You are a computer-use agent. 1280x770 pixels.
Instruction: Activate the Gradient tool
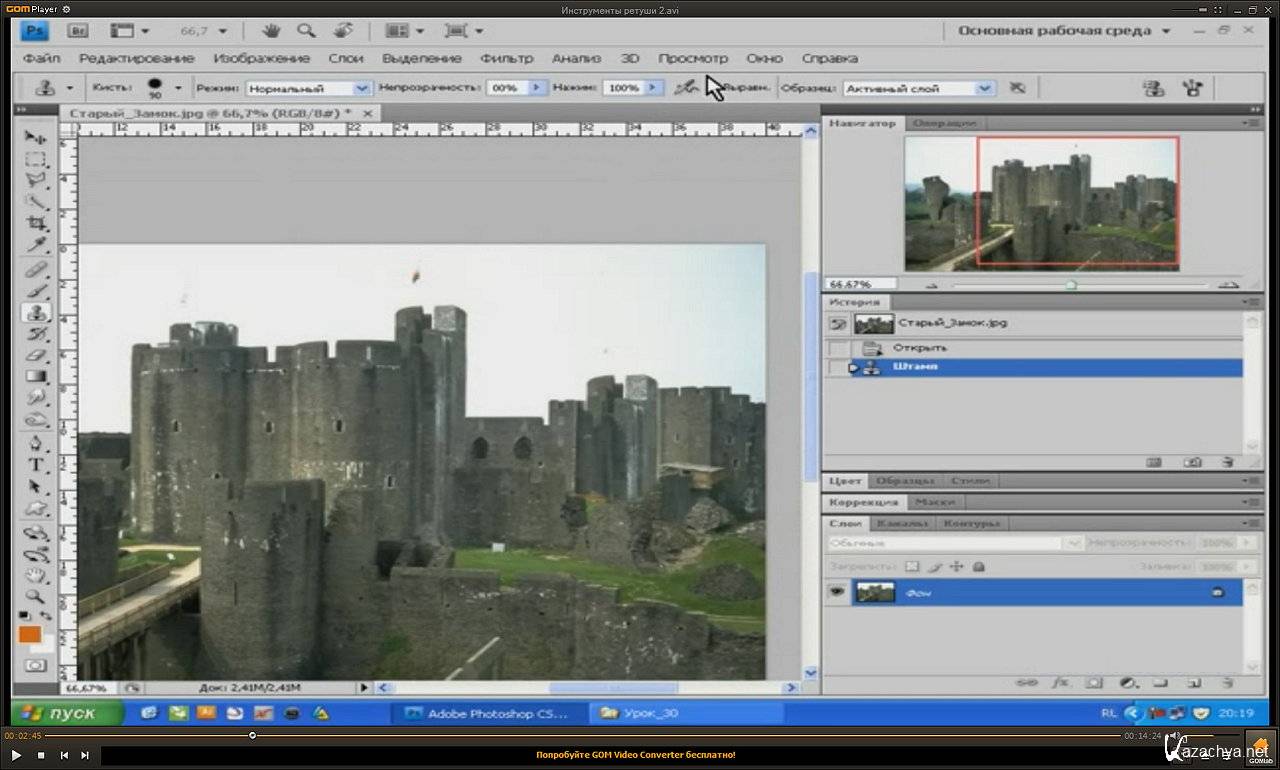(x=36, y=377)
